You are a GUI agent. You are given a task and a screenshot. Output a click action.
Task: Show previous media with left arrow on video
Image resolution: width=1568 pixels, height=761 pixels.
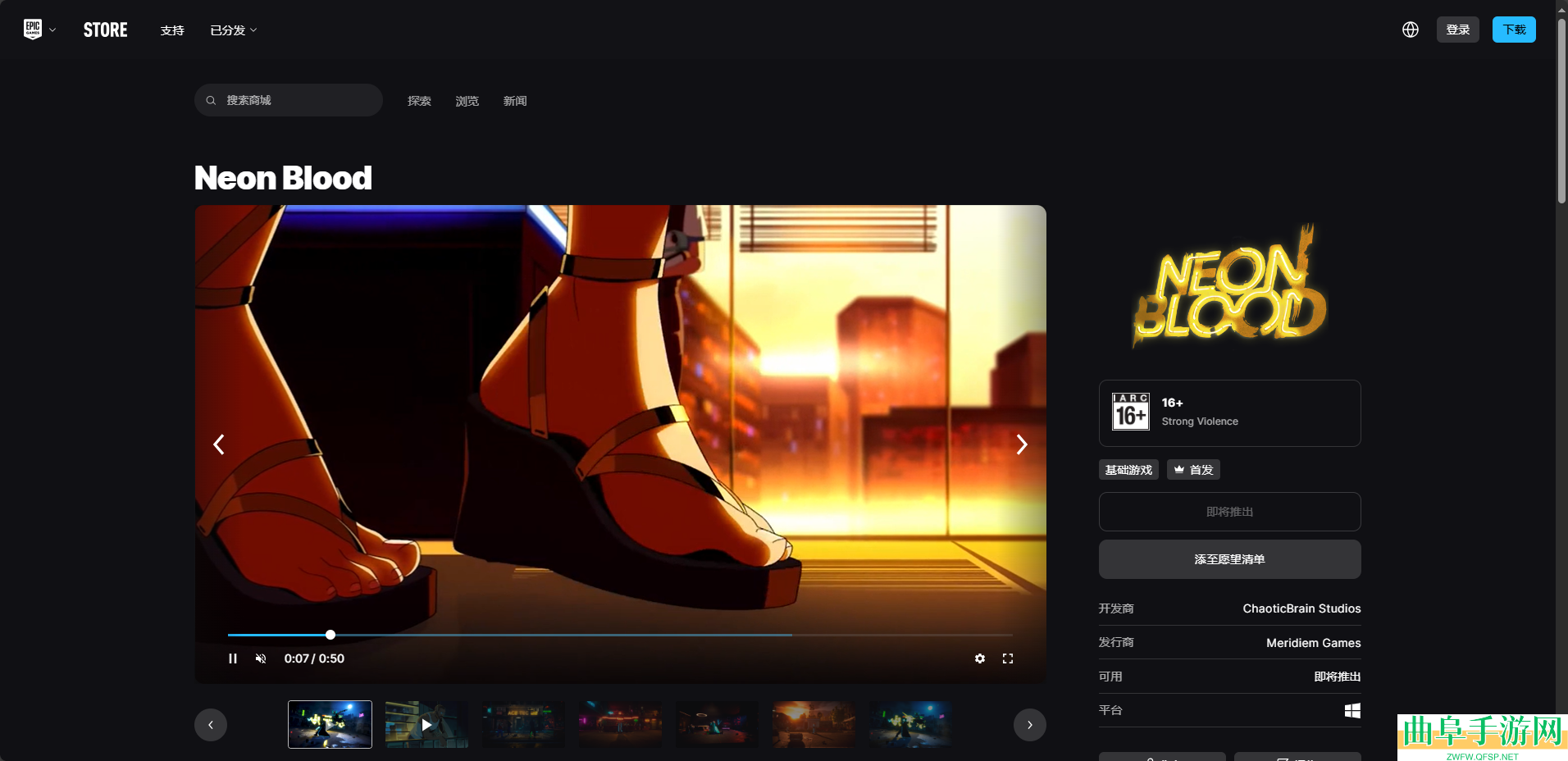click(219, 444)
